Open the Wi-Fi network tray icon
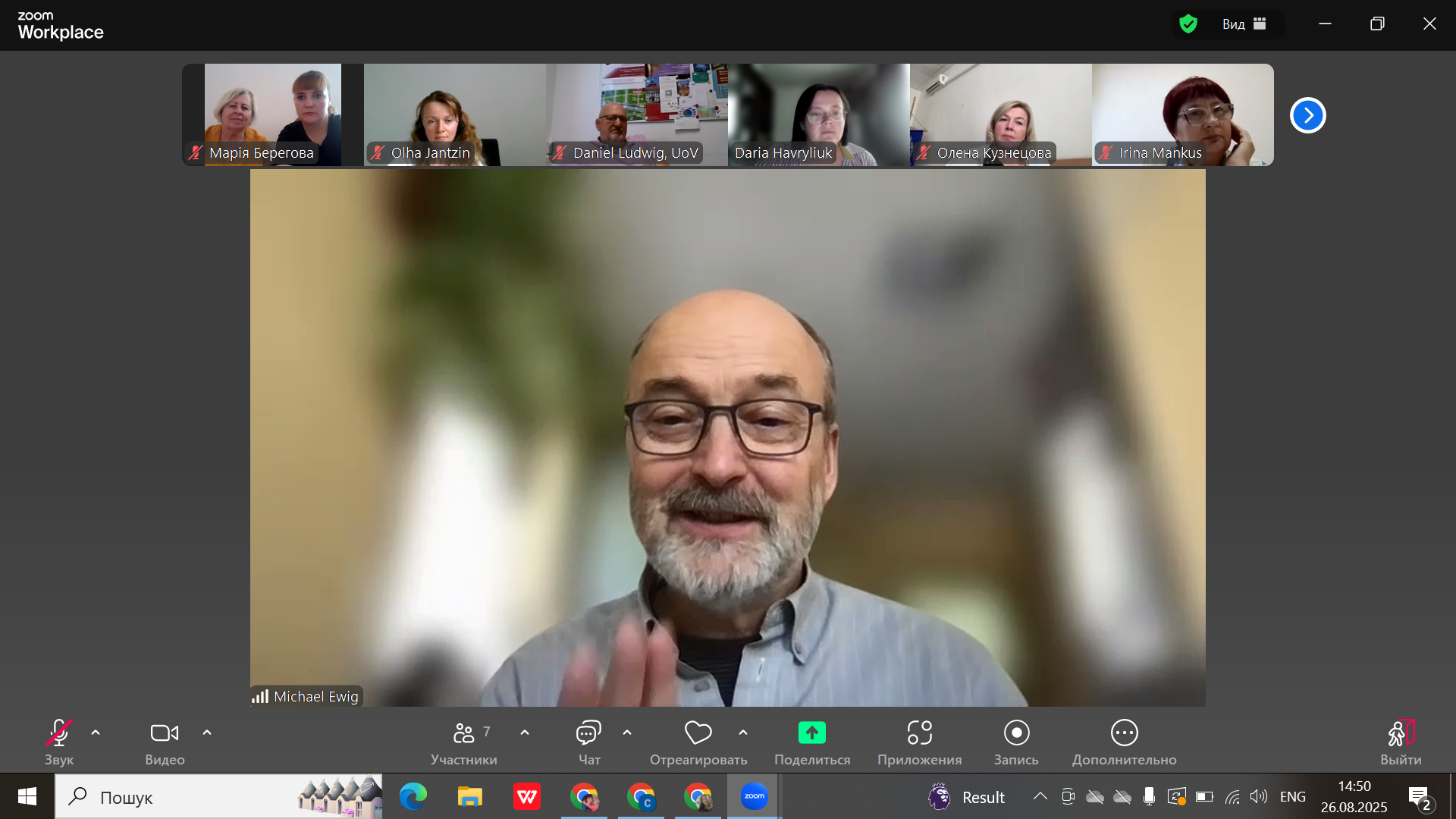 1232,796
